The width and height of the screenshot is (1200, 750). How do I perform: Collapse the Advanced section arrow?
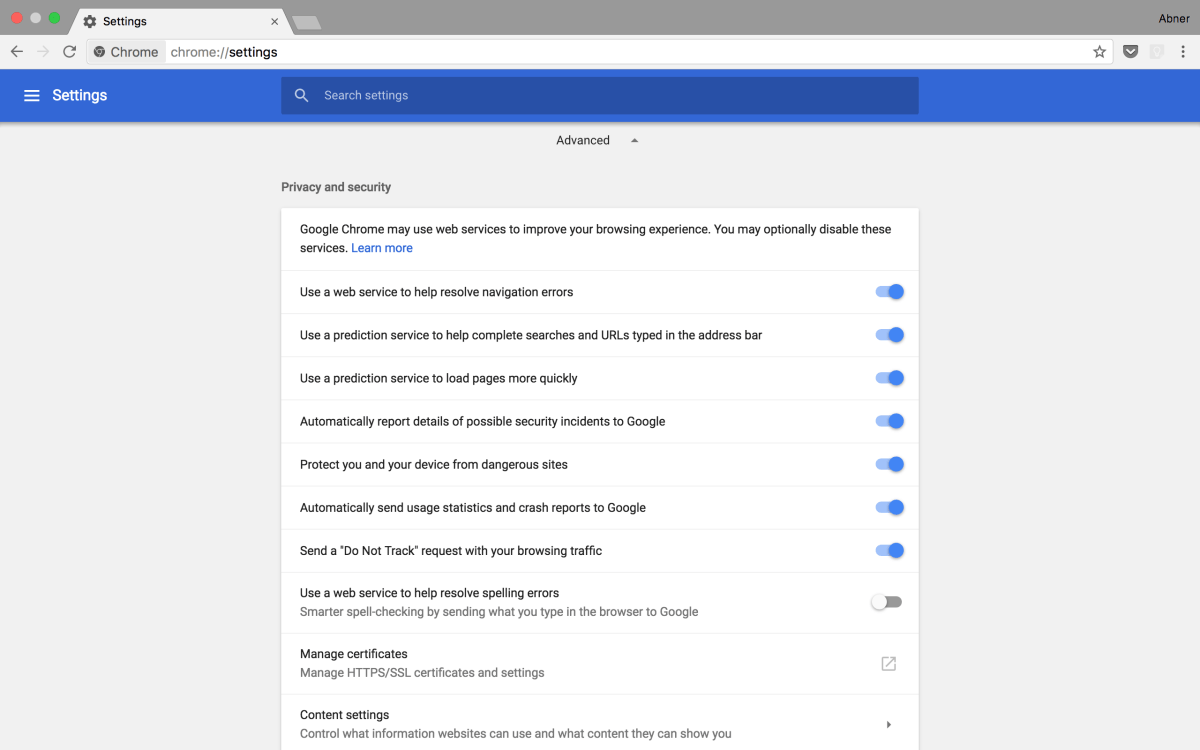(634, 141)
